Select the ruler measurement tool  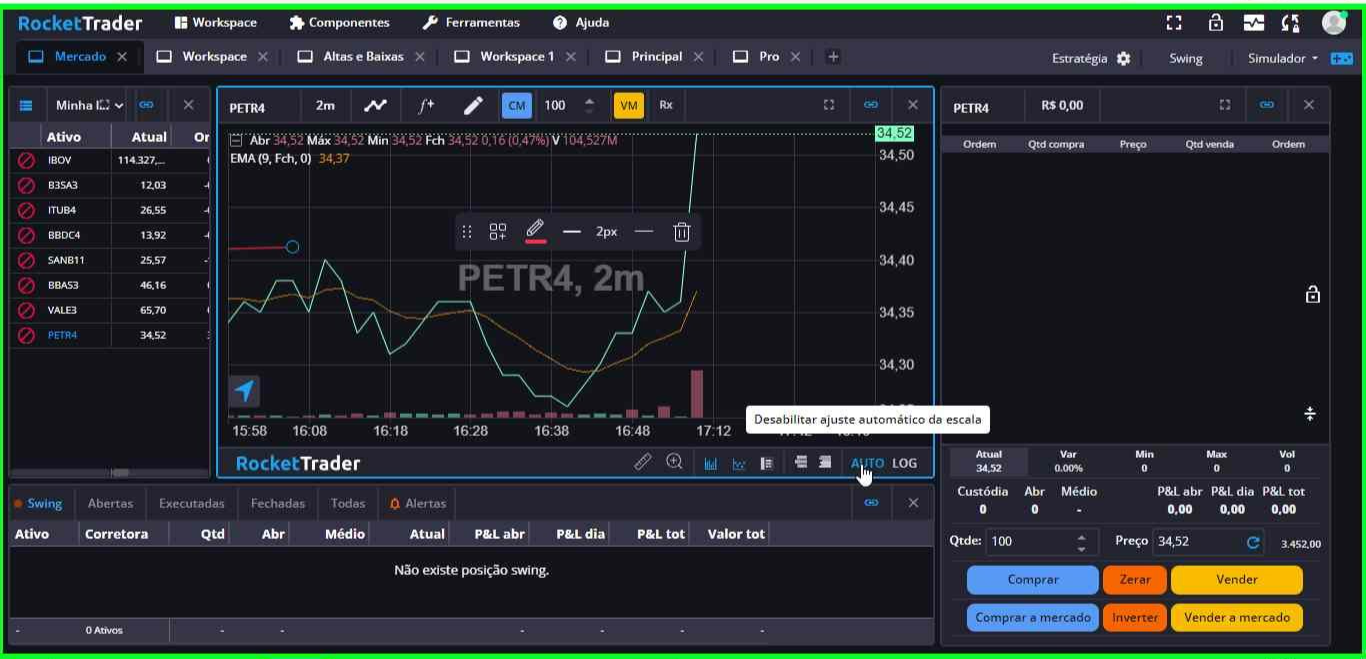point(643,462)
